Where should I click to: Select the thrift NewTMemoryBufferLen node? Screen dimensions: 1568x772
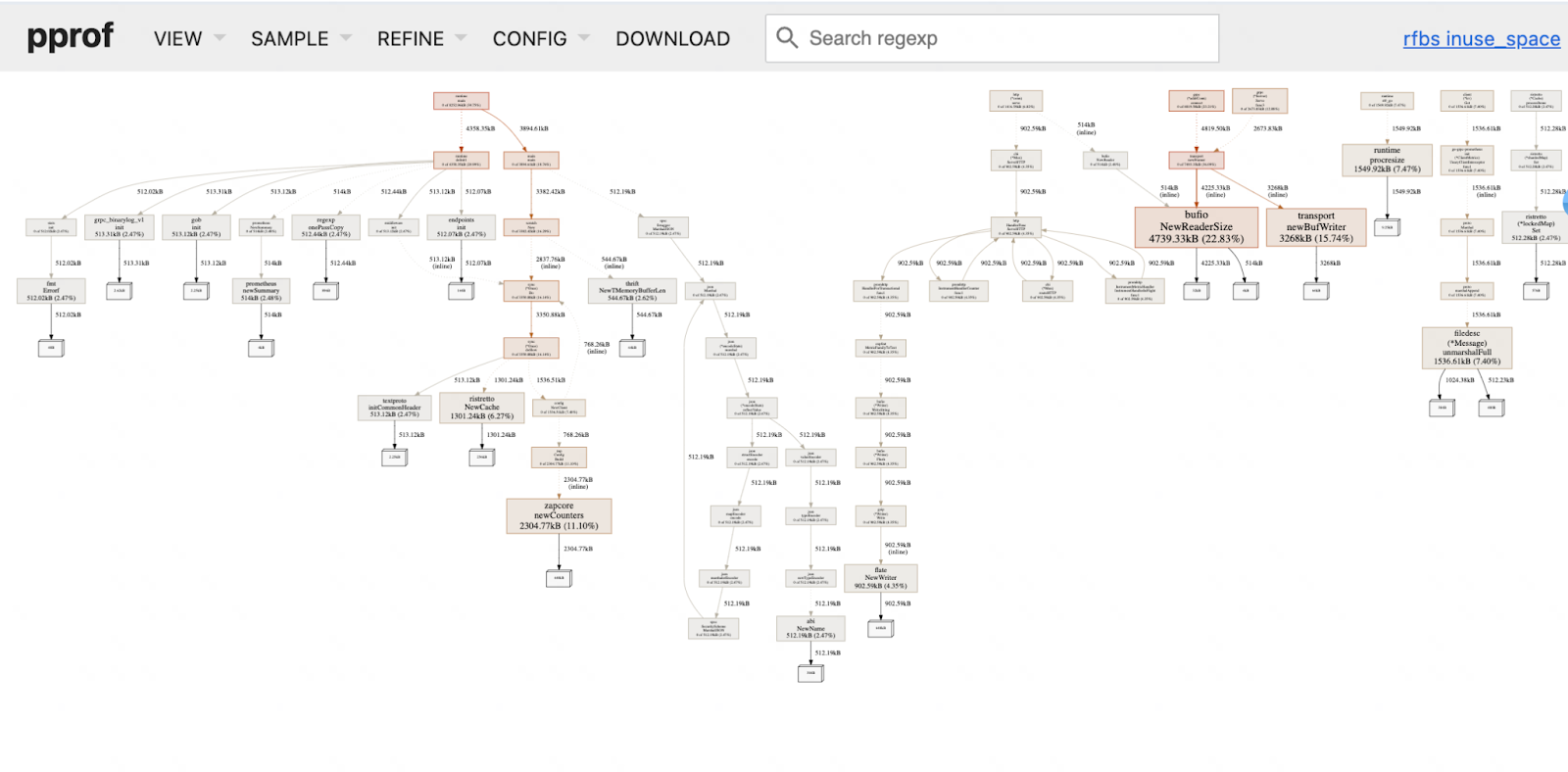[632, 291]
